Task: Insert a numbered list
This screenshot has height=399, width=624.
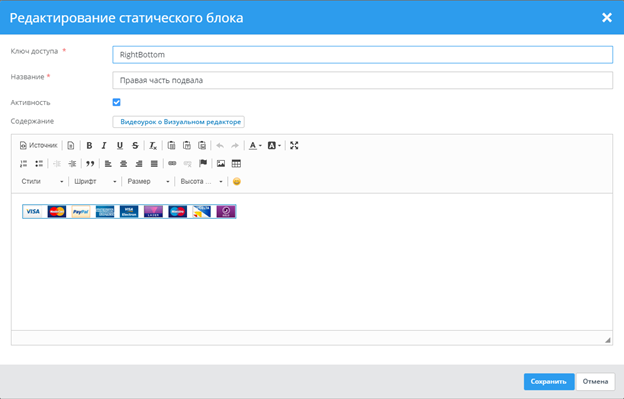Action: tap(23, 163)
